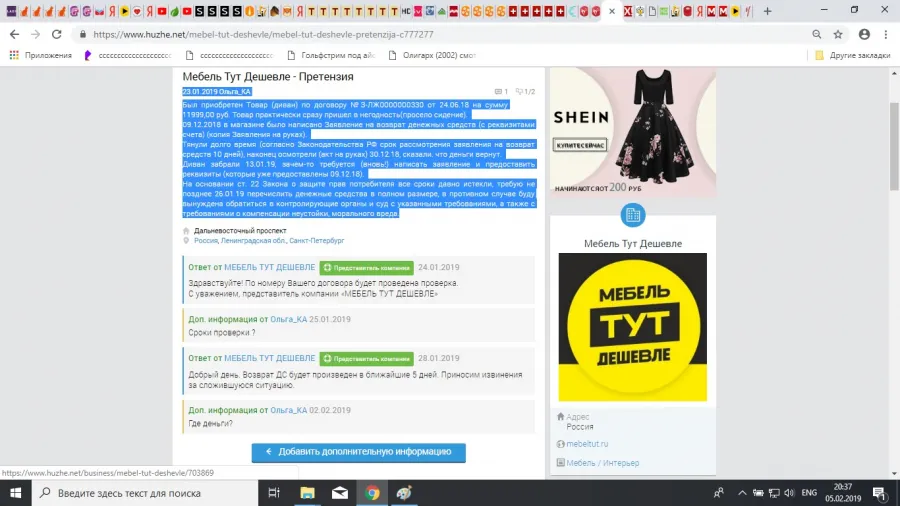Open the Windows Start menu
The image size is (900, 506).
[x=15, y=493]
